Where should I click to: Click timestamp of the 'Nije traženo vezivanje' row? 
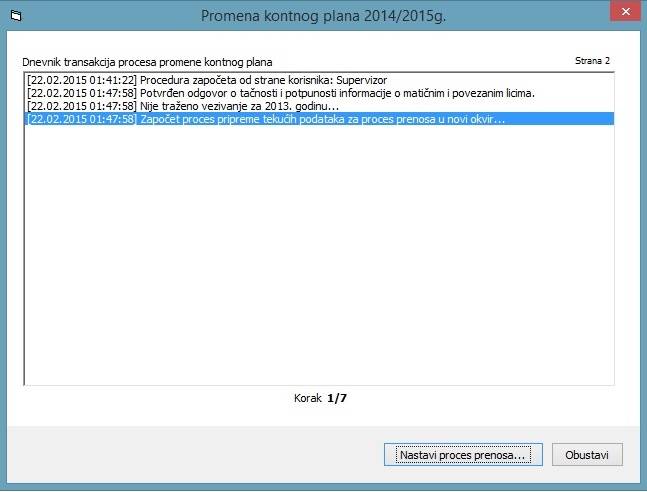click(82, 106)
